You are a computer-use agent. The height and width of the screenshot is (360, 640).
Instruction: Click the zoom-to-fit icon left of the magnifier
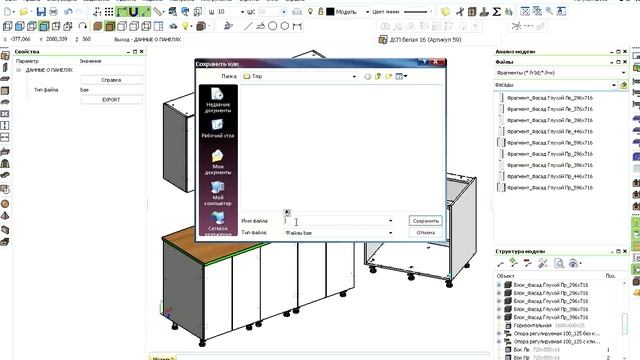[537, 11]
